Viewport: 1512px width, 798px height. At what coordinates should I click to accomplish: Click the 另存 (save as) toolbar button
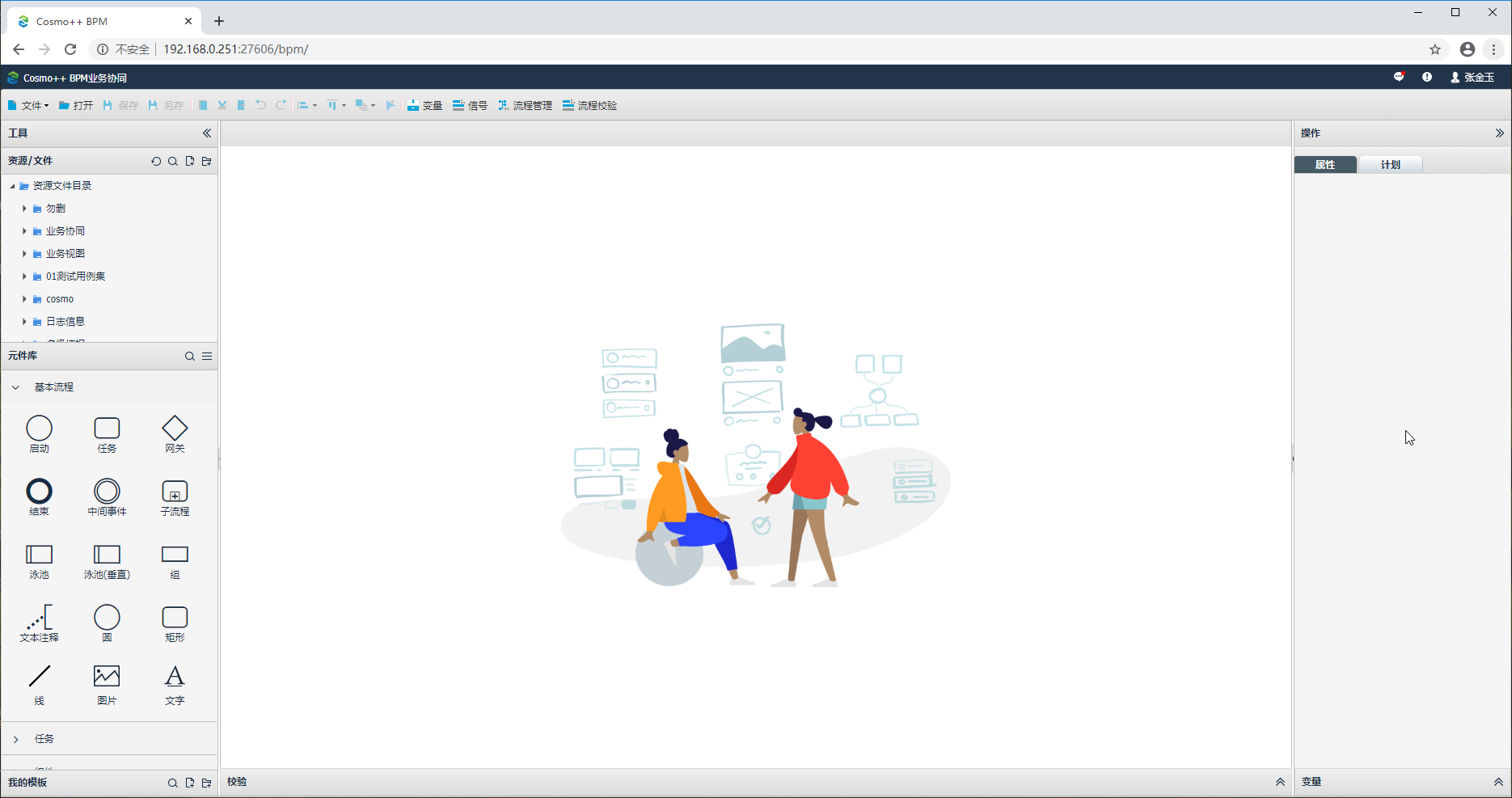[x=166, y=105]
